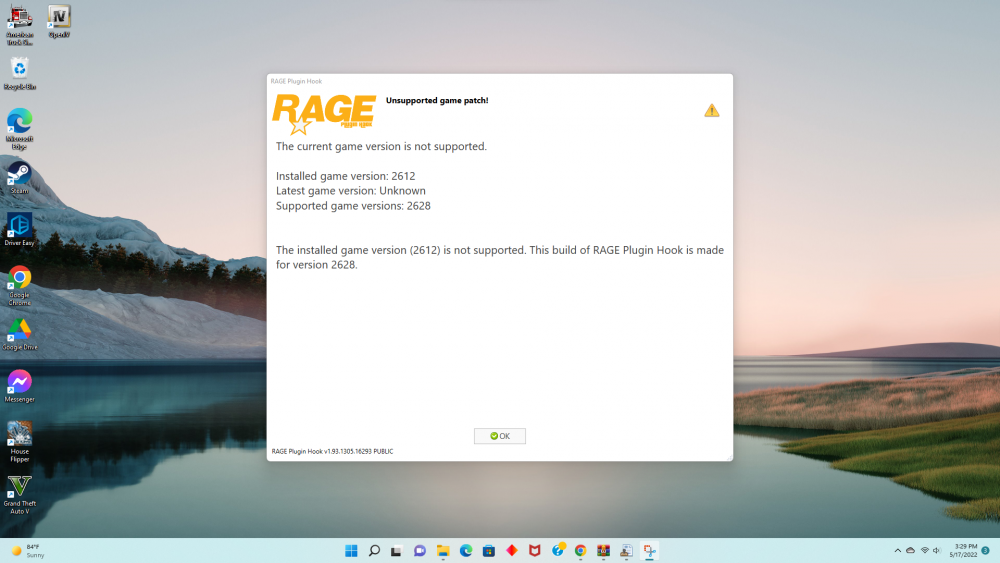The height and width of the screenshot is (563, 1000).
Task: Click the yellow warning triangle icon
Action: click(x=712, y=110)
